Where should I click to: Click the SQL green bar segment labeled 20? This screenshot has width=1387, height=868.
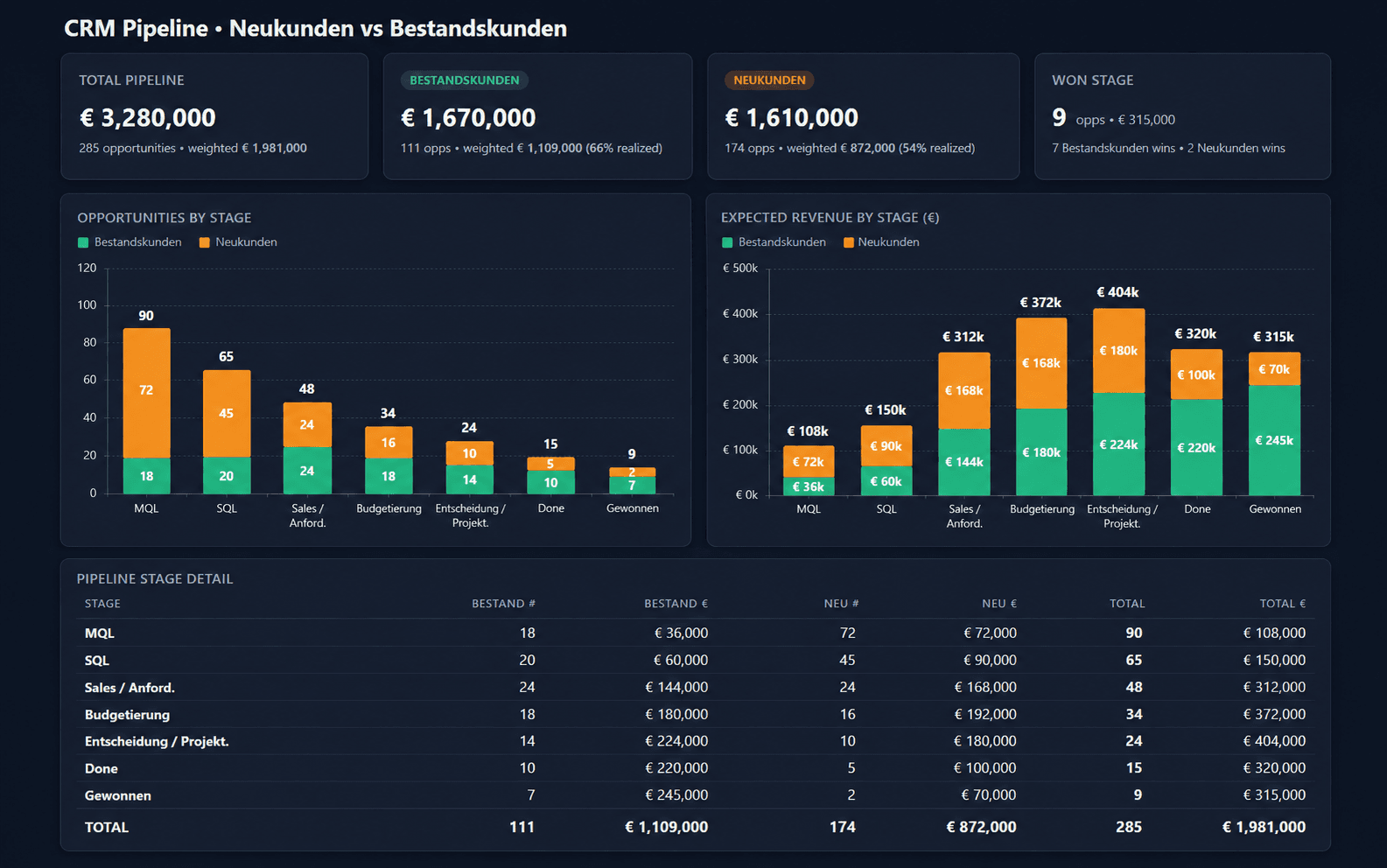[227, 475]
